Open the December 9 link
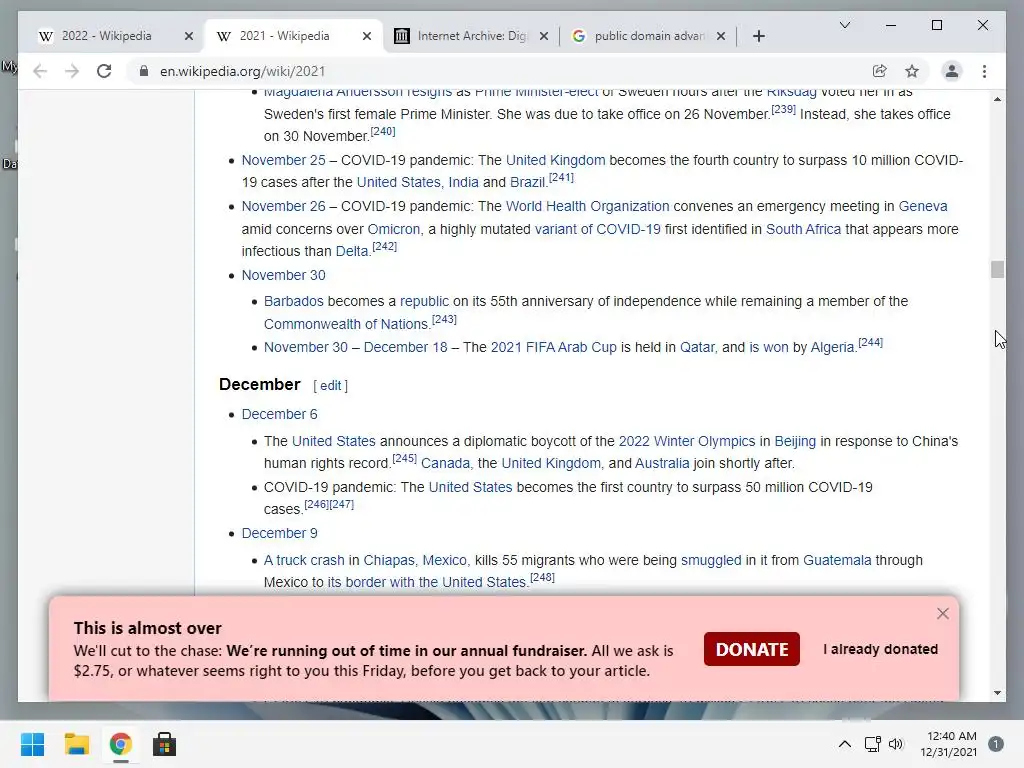This screenshot has height=768, width=1024. click(280, 533)
